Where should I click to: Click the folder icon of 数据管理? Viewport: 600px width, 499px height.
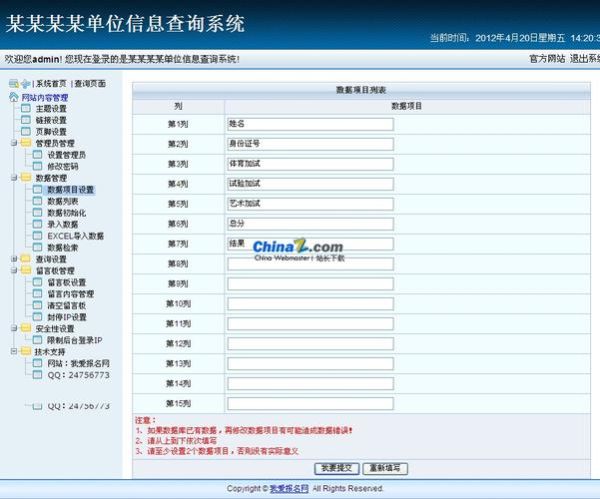(26, 178)
